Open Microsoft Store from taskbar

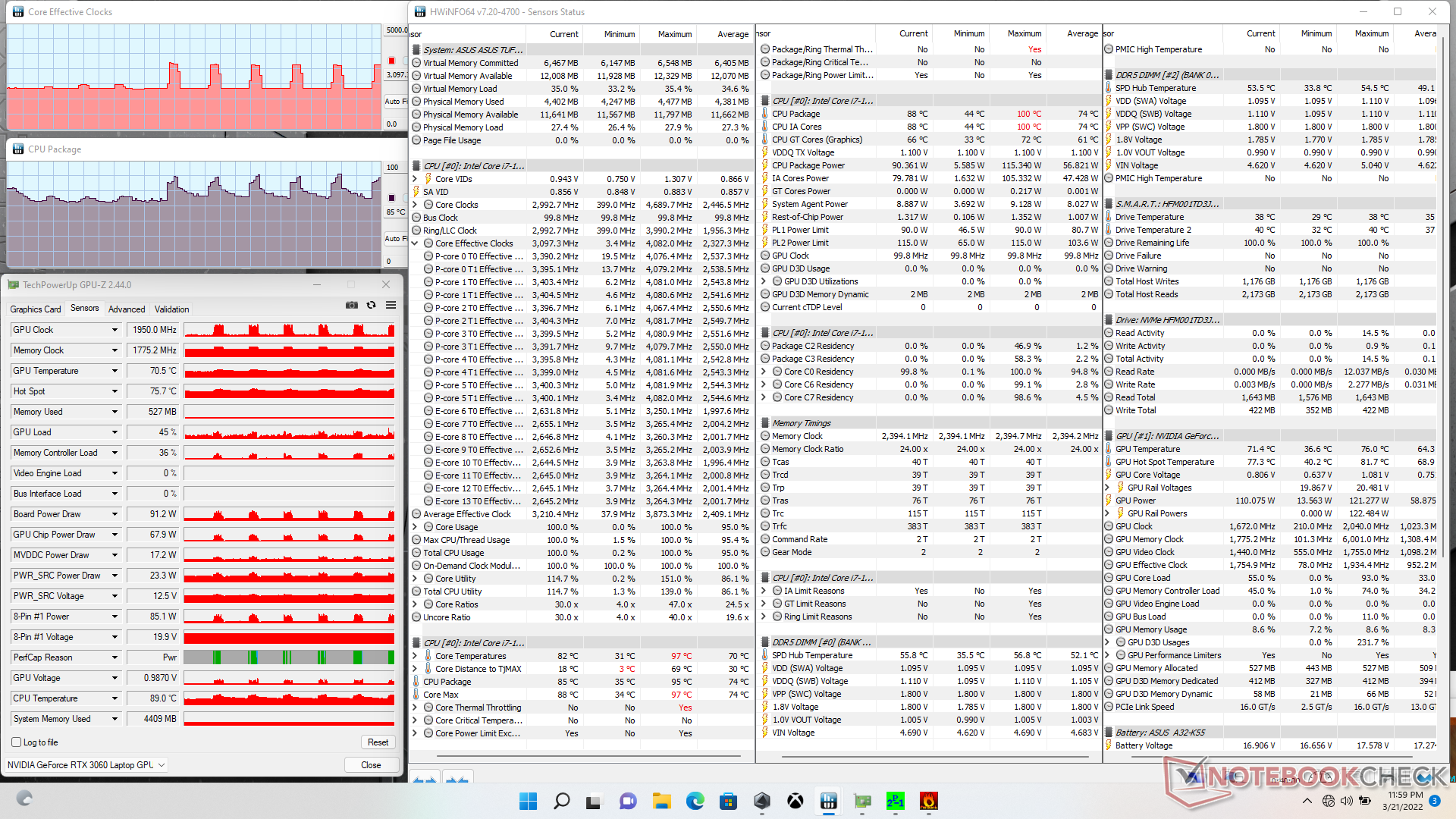coord(728,801)
